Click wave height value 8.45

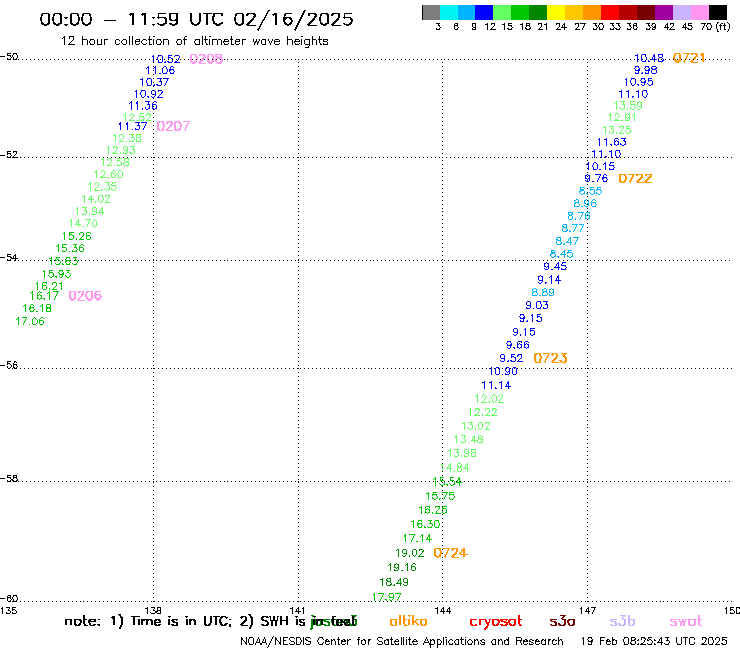click(561, 253)
